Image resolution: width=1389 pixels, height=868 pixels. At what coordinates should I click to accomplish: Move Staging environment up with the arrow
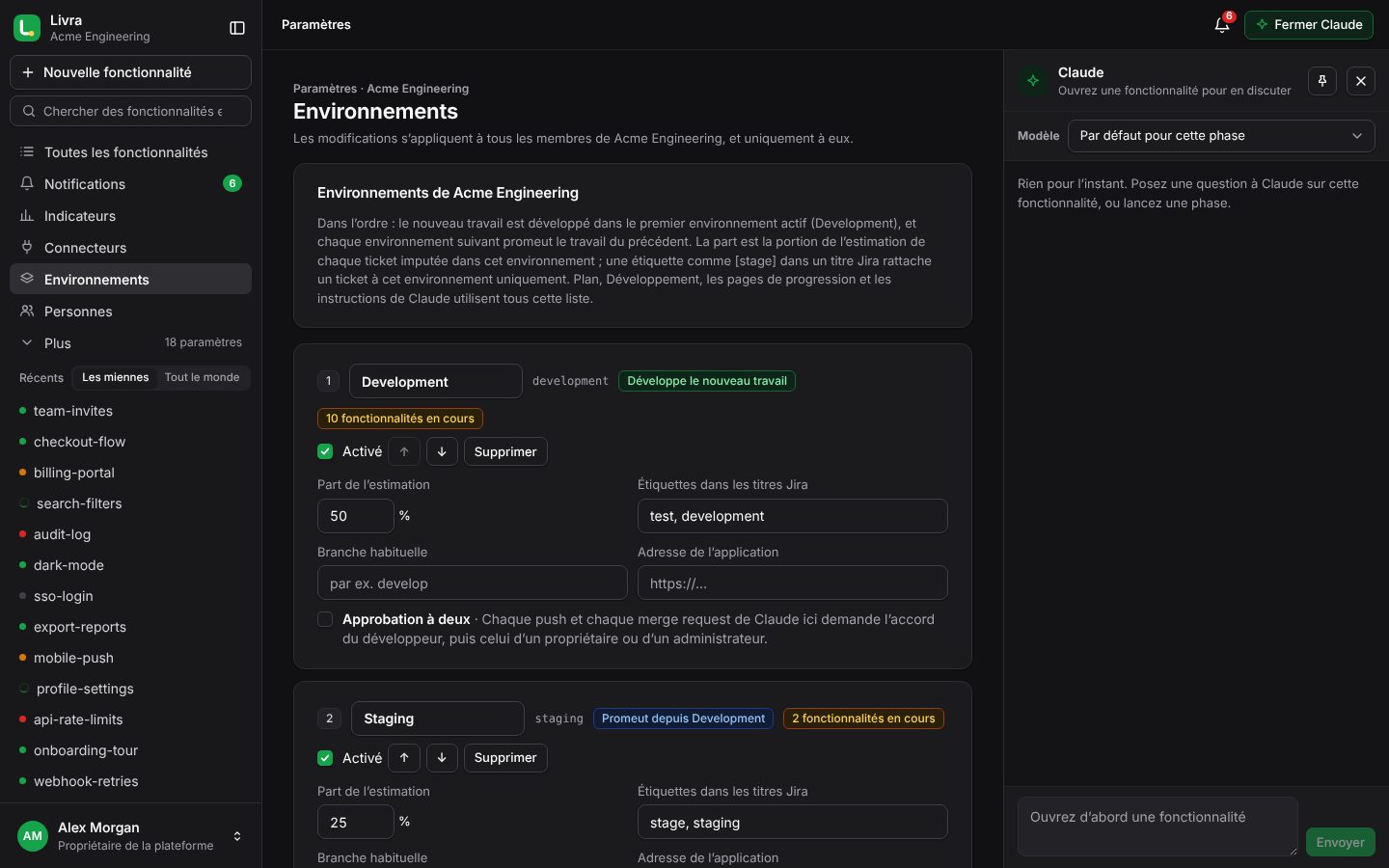404,758
